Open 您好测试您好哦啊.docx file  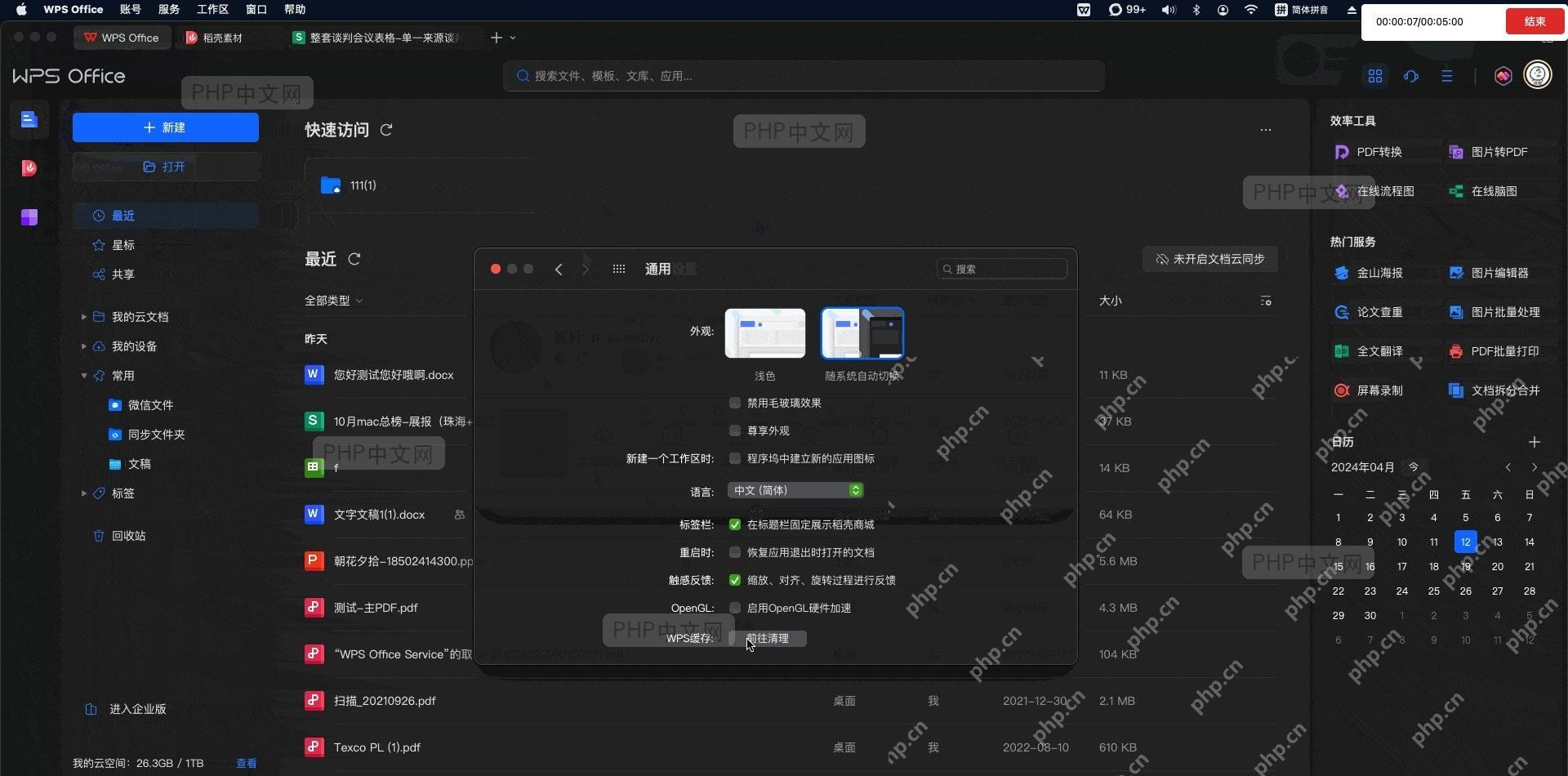(x=394, y=375)
